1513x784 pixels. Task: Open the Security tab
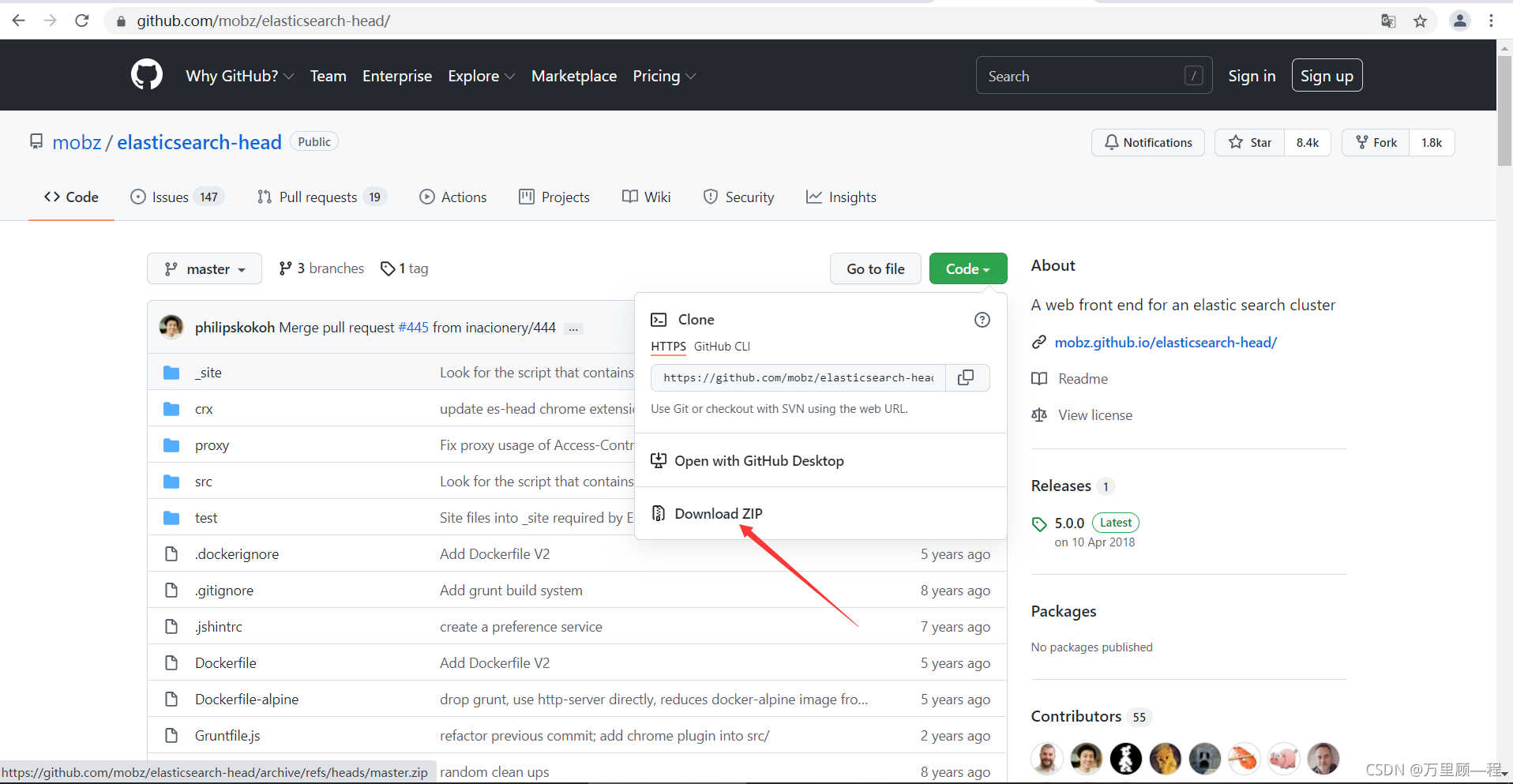coord(739,197)
